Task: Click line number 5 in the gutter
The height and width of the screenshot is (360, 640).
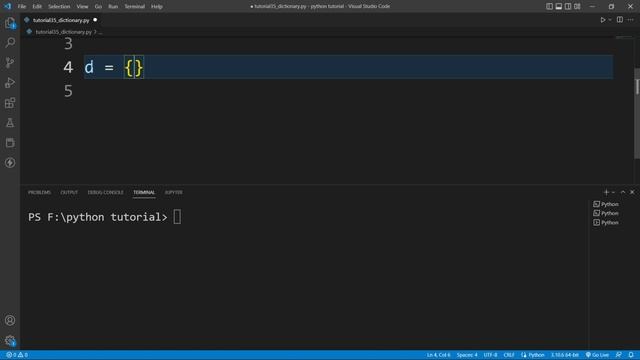Action: coord(68,91)
